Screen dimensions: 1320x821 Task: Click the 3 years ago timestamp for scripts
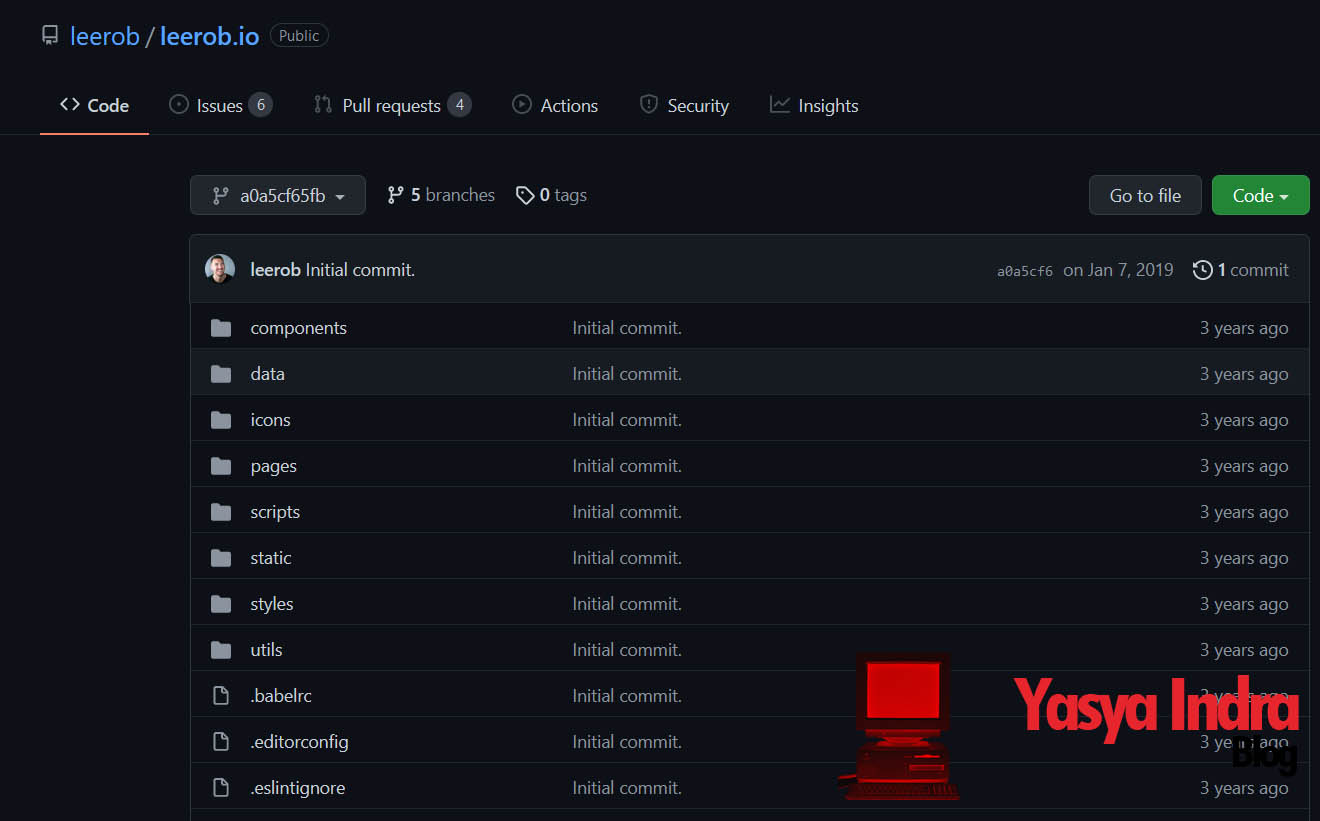1244,512
